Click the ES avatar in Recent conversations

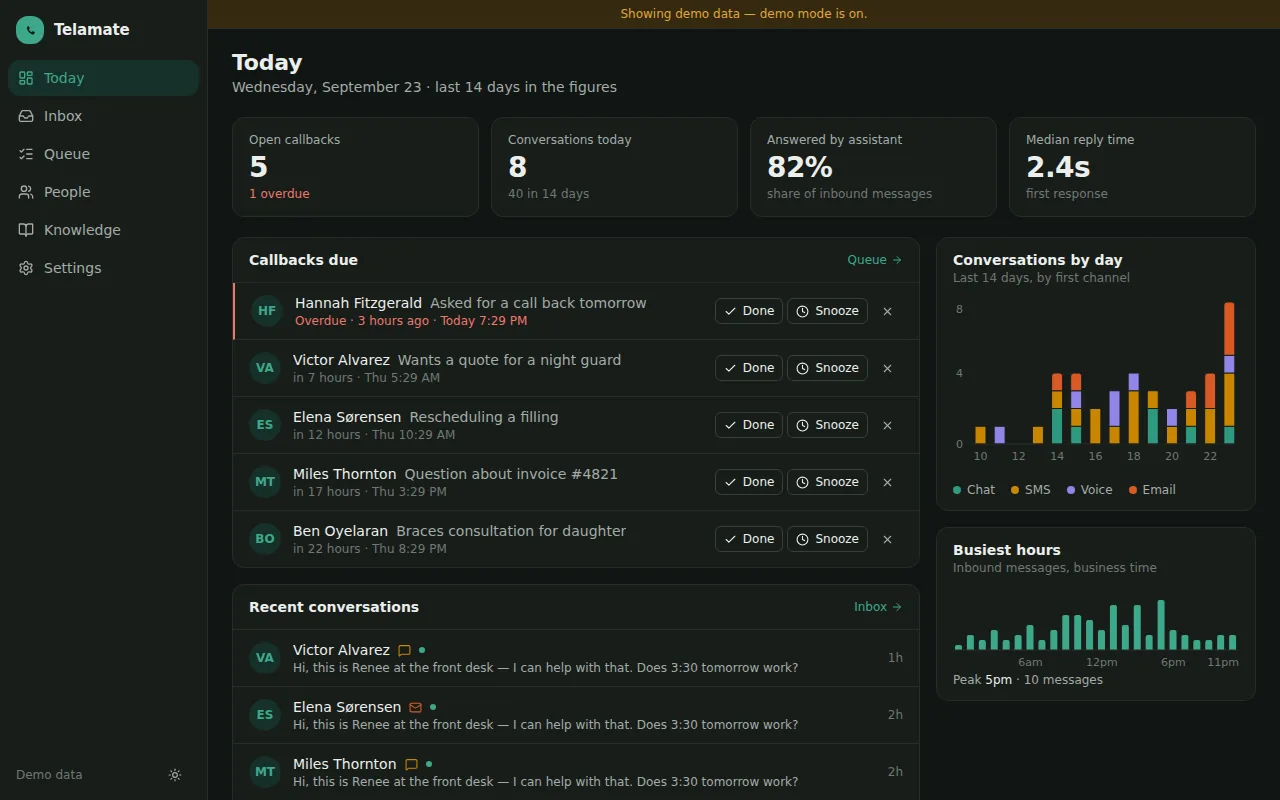tap(265, 715)
